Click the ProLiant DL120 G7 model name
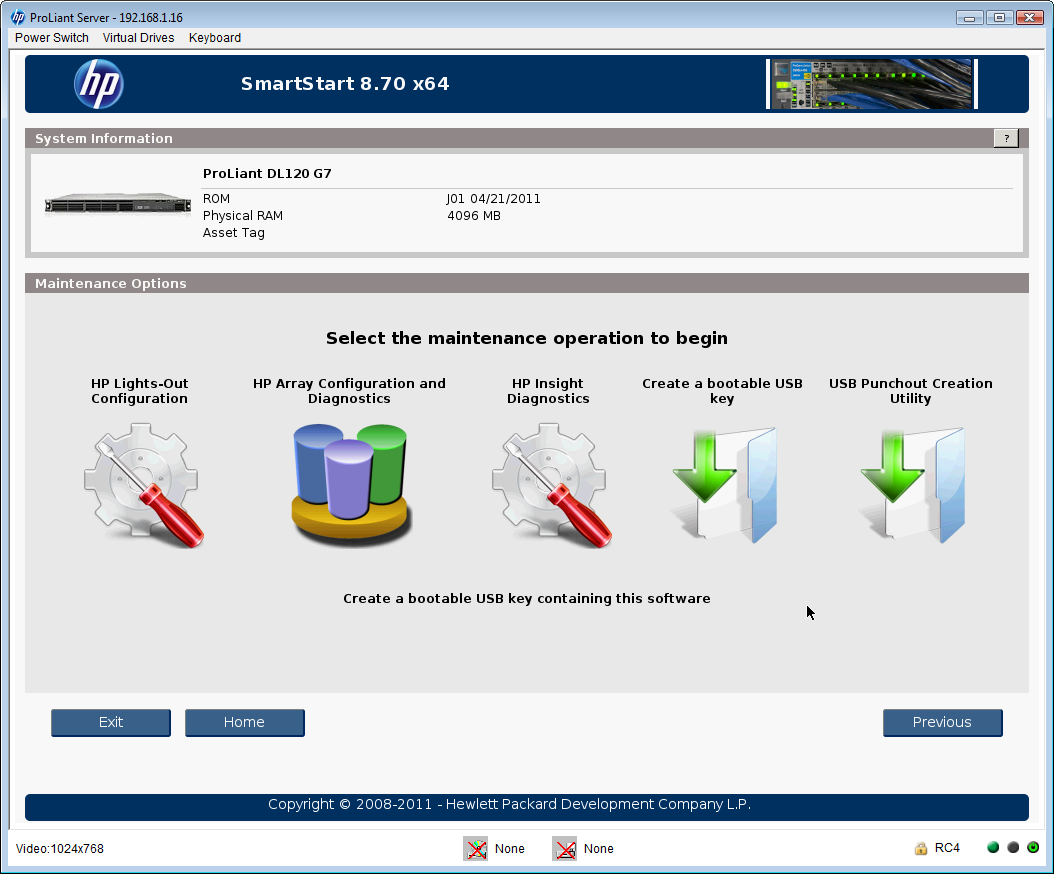The width and height of the screenshot is (1054, 874). 268,173
